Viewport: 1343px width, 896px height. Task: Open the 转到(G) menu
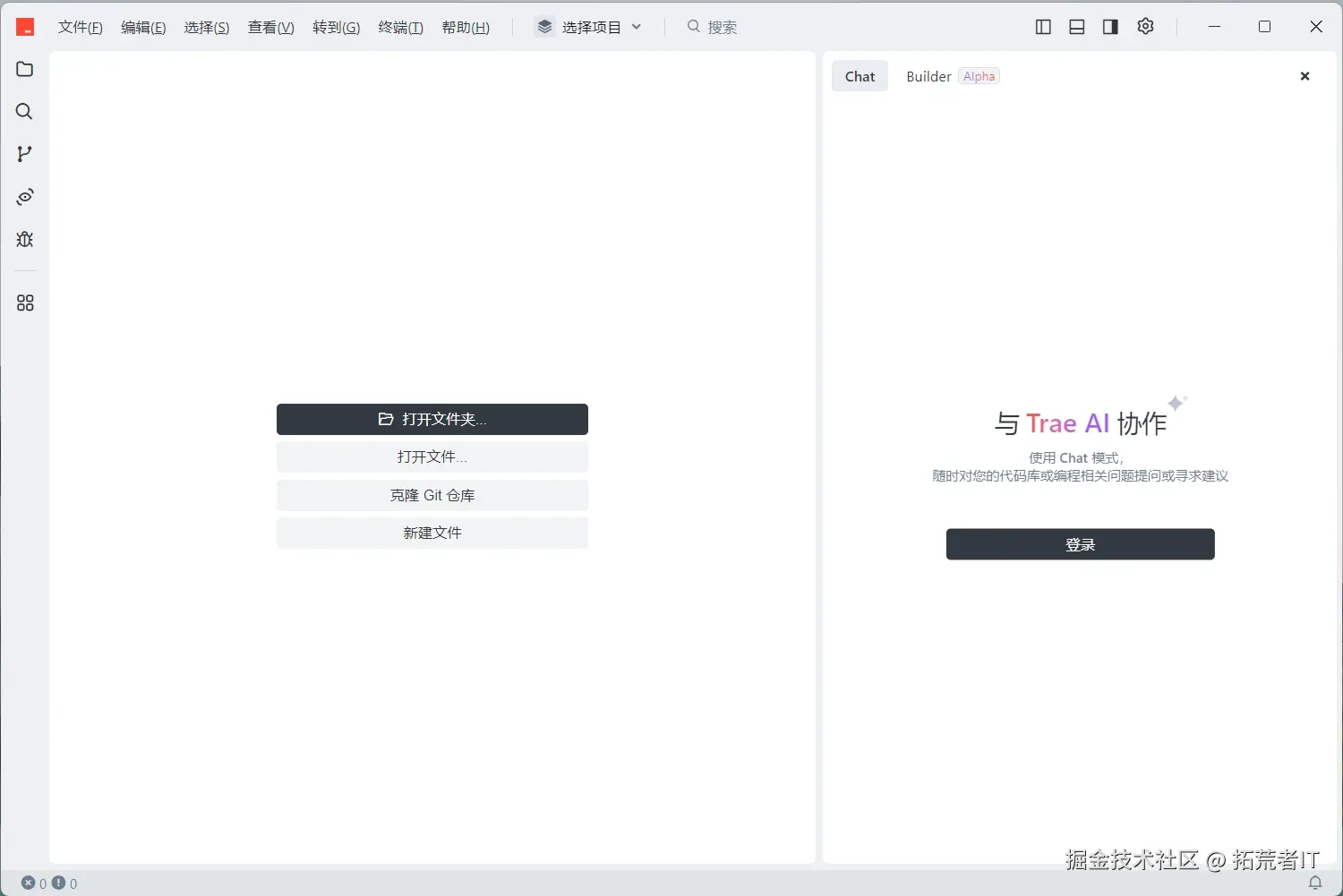pos(337,28)
